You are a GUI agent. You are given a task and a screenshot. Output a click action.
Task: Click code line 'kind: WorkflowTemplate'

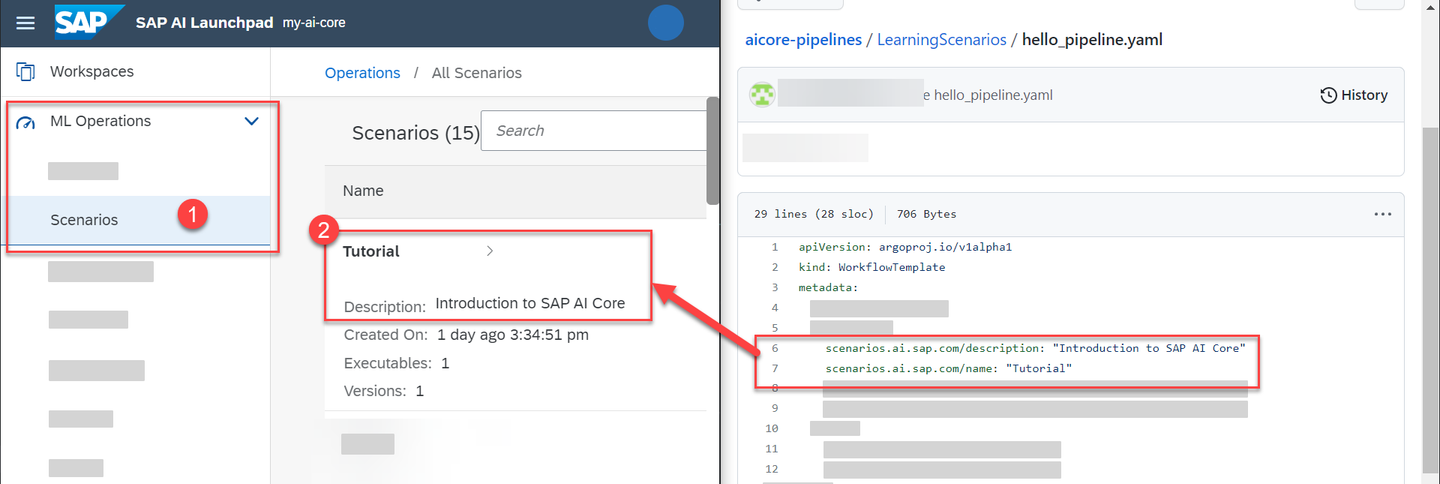(871, 268)
